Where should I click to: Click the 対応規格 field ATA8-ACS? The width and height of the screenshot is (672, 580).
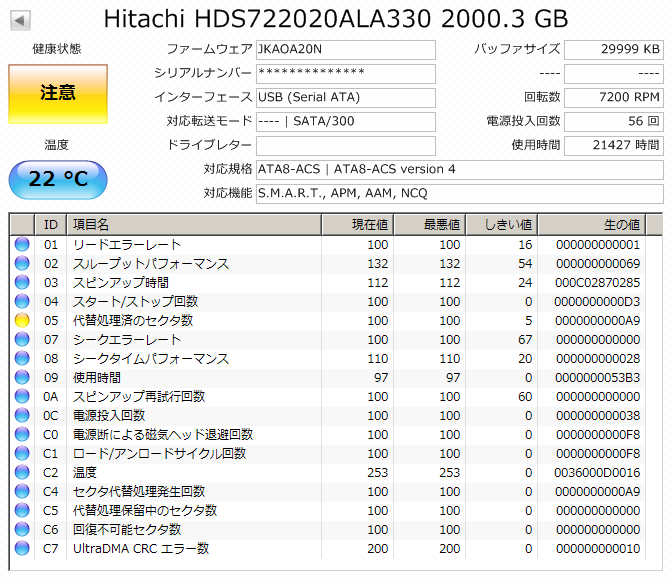tap(460, 170)
